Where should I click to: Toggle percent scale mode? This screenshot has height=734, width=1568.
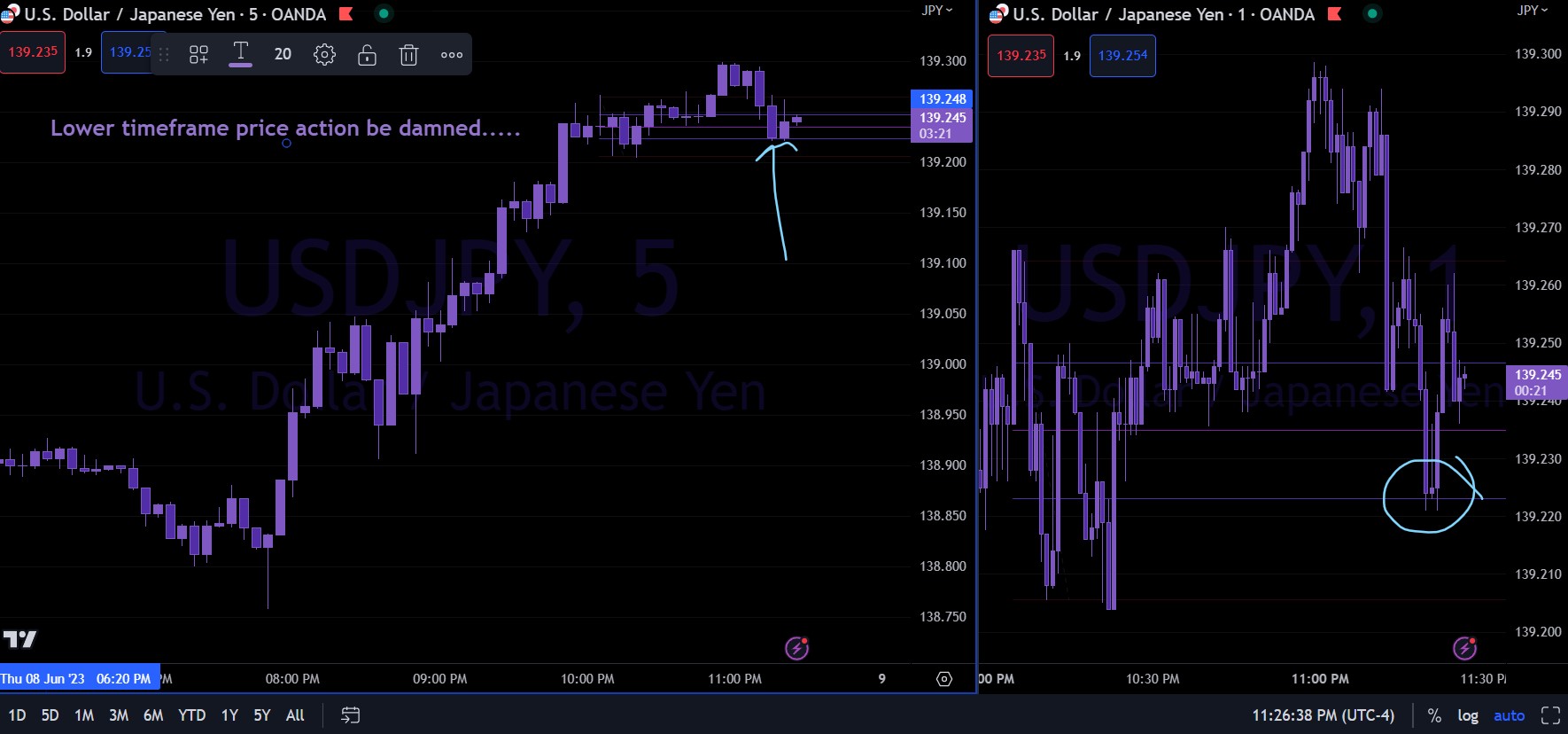point(1434,715)
